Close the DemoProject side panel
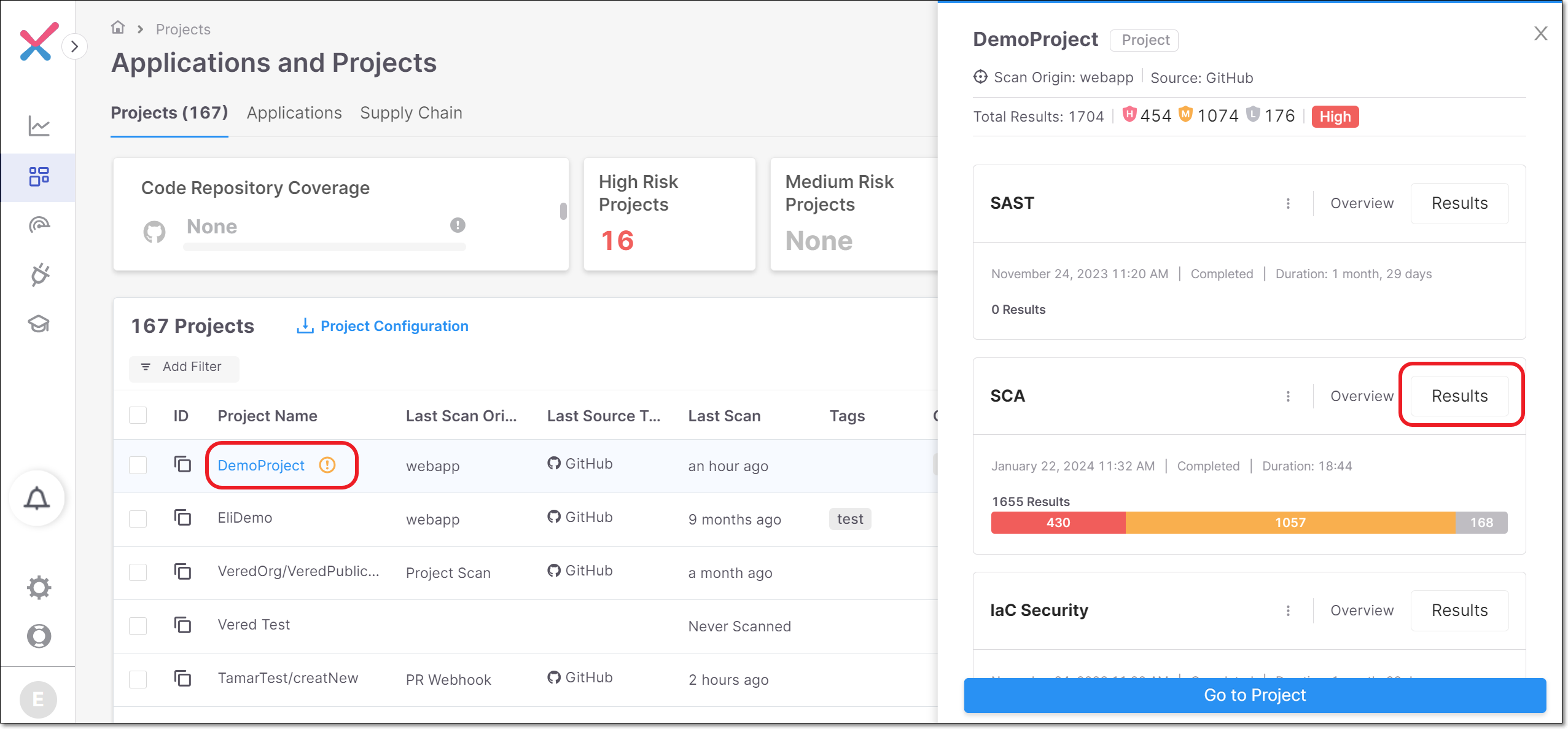Image resolution: width=1568 pixels, height=729 pixels. point(1540,33)
